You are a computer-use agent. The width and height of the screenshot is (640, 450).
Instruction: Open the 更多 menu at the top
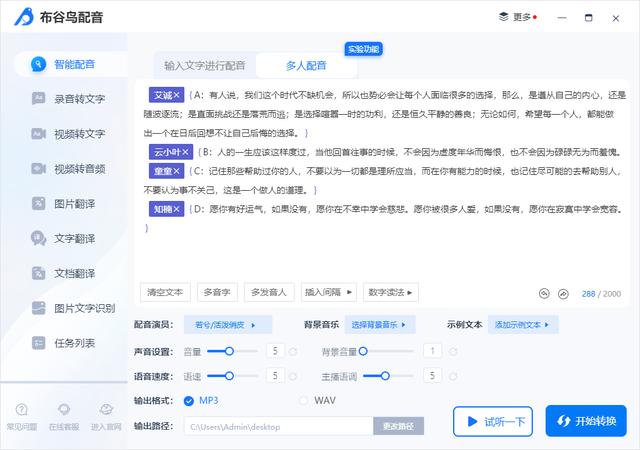[x=518, y=17]
